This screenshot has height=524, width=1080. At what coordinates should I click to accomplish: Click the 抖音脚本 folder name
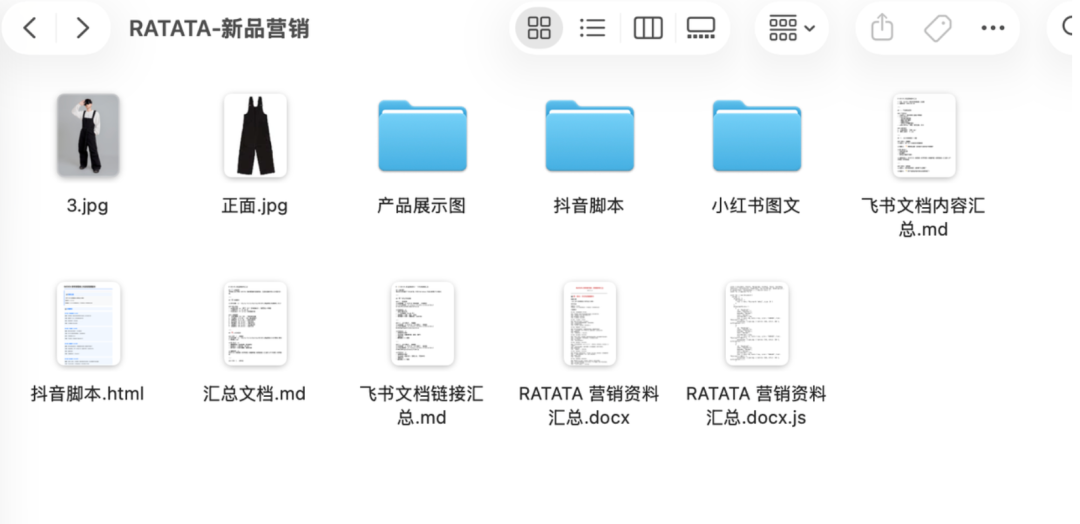tap(589, 205)
